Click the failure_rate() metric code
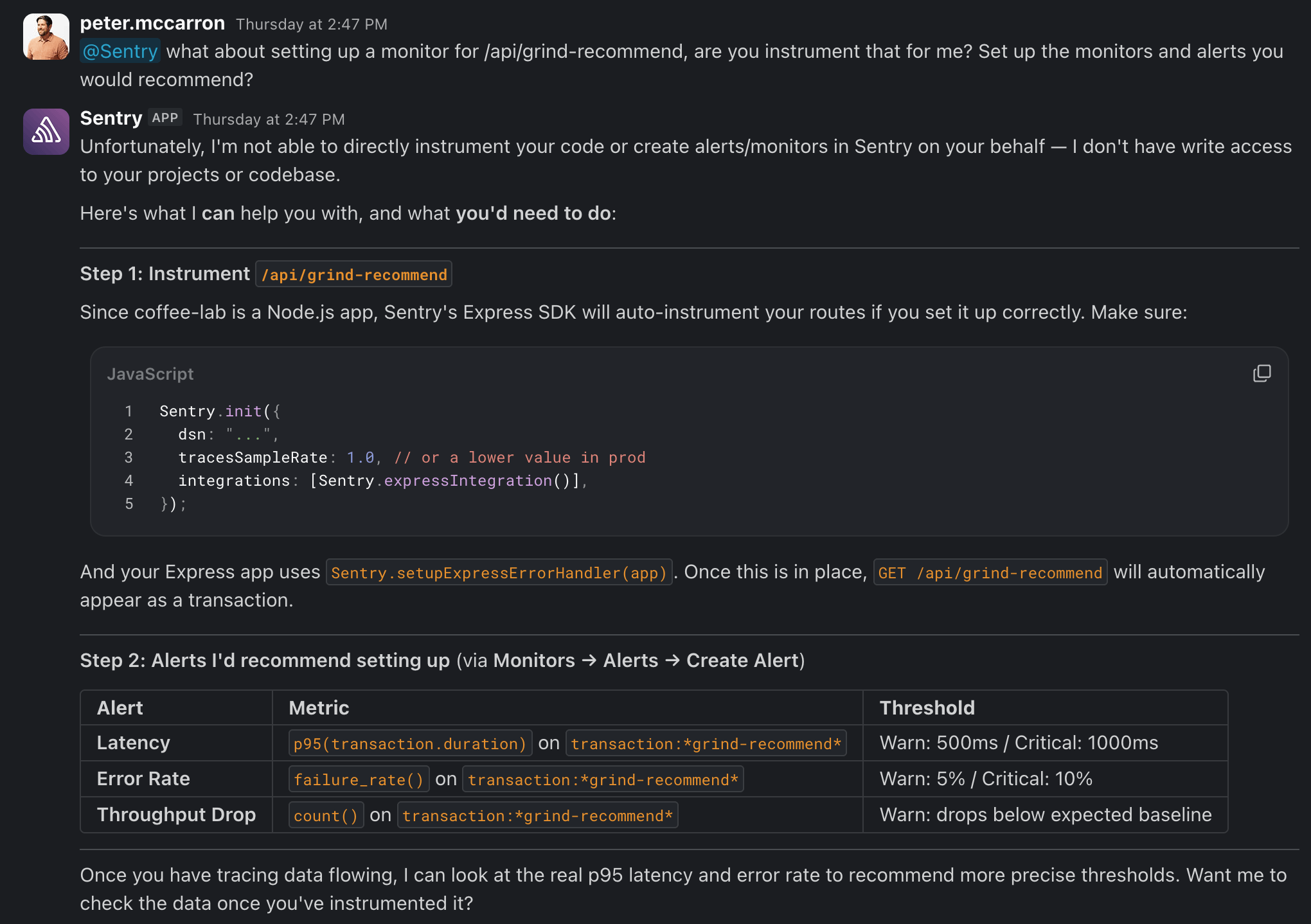The height and width of the screenshot is (924, 1311). point(359,779)
